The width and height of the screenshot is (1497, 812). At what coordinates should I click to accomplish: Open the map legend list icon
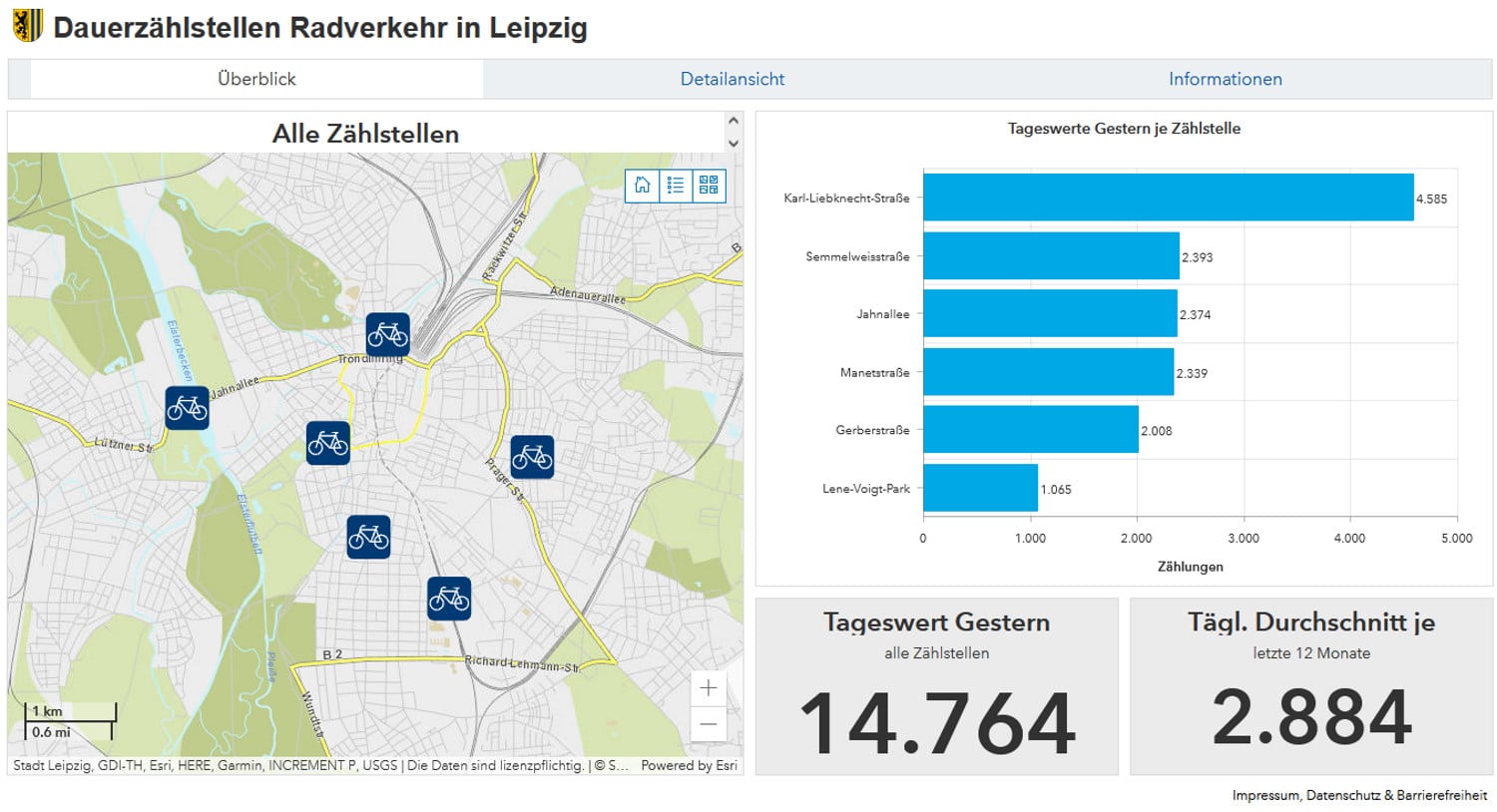tap(676, 186)
